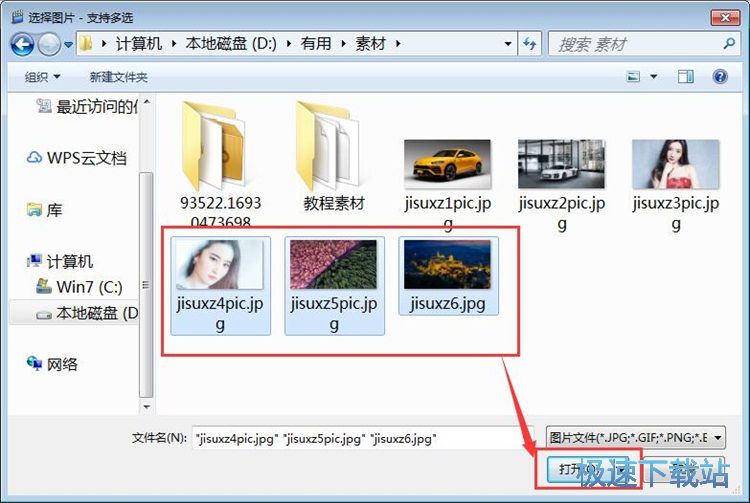This screenshot has height=503, width=750.
Task: Click the Forward navigation arrow
Action: [49, 44]
